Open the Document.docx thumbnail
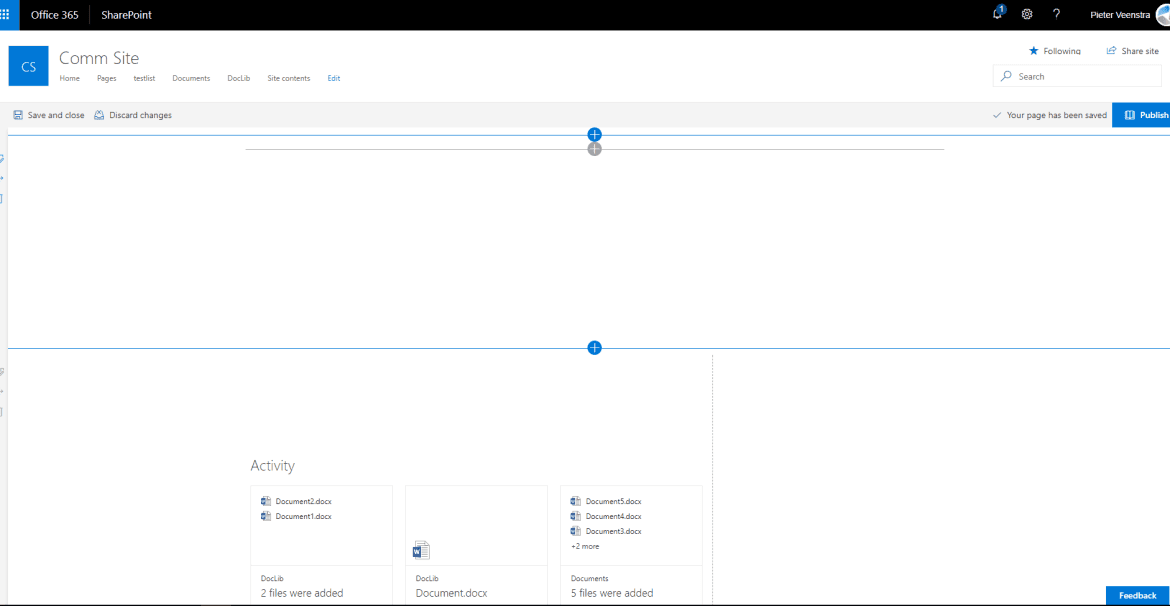 pyautogui.click(x=420, y=549)
